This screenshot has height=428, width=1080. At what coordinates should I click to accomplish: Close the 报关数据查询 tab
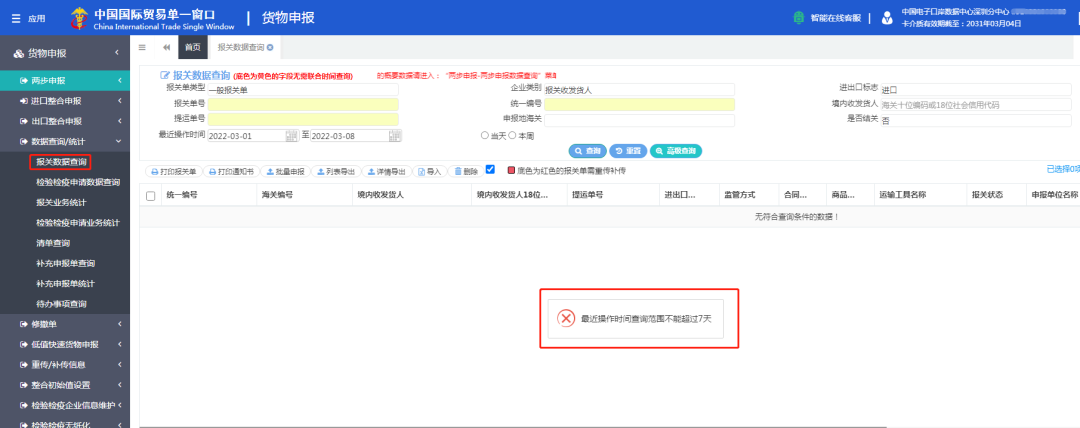click(270, 48)
